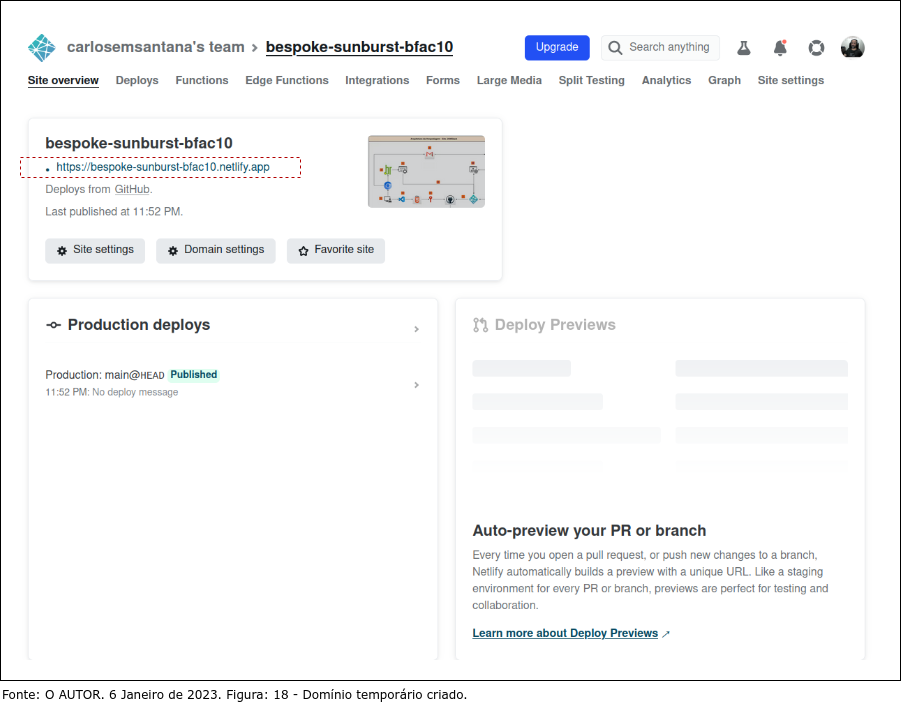
Task: Open the main@HEAD deploy row chevron
Action: pos(417,385)
